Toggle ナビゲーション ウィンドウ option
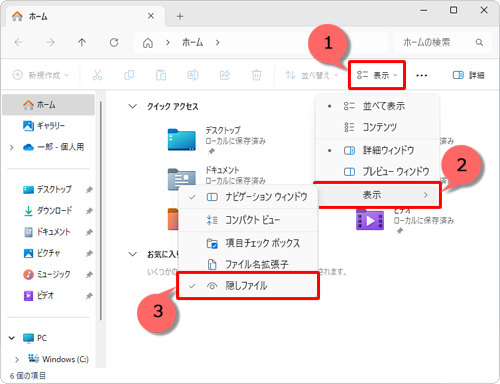The height and width of the screenshot is (384, 500). click(248, 197)
